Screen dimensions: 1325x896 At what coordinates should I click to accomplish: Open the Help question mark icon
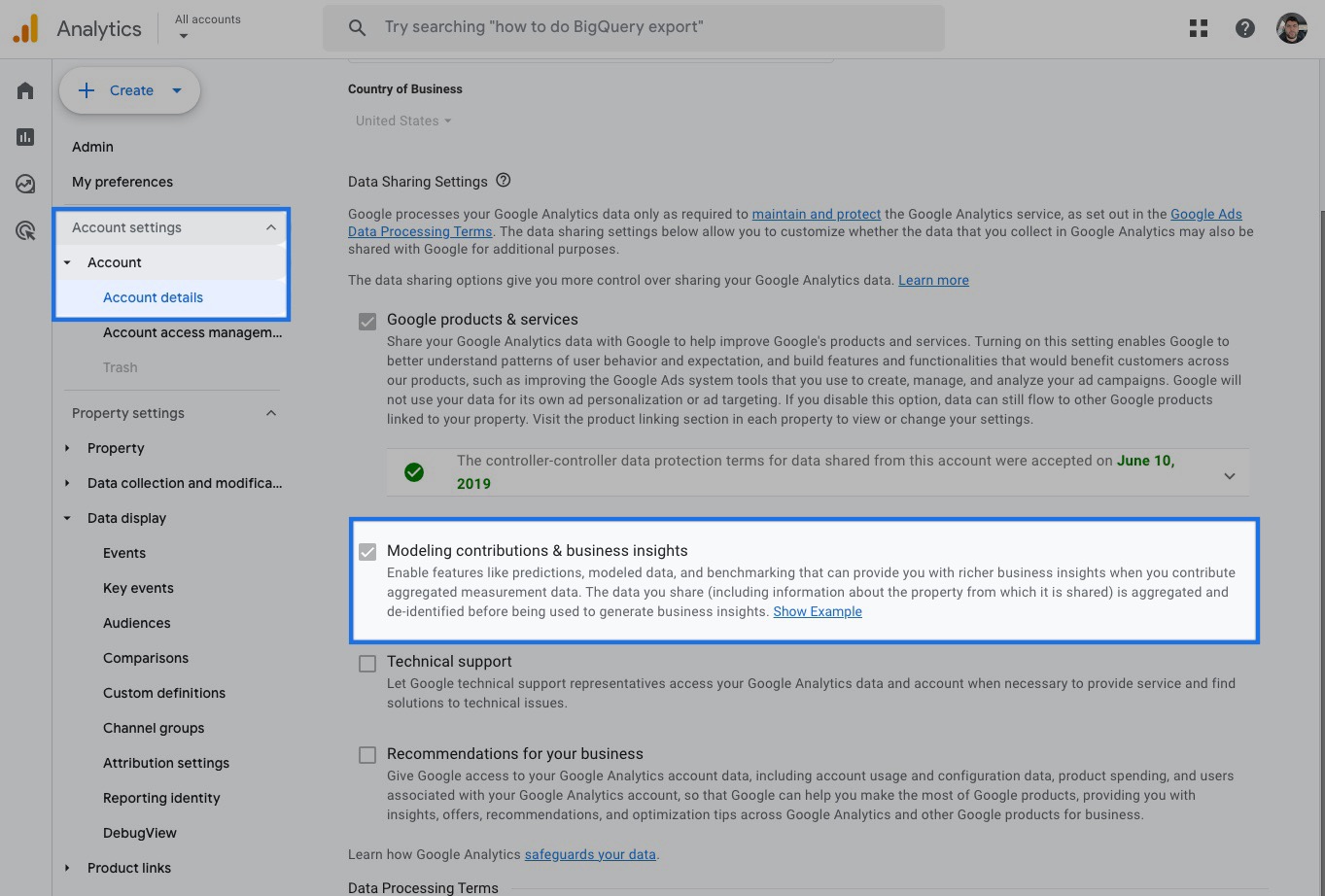click(x=1245, y=28)
